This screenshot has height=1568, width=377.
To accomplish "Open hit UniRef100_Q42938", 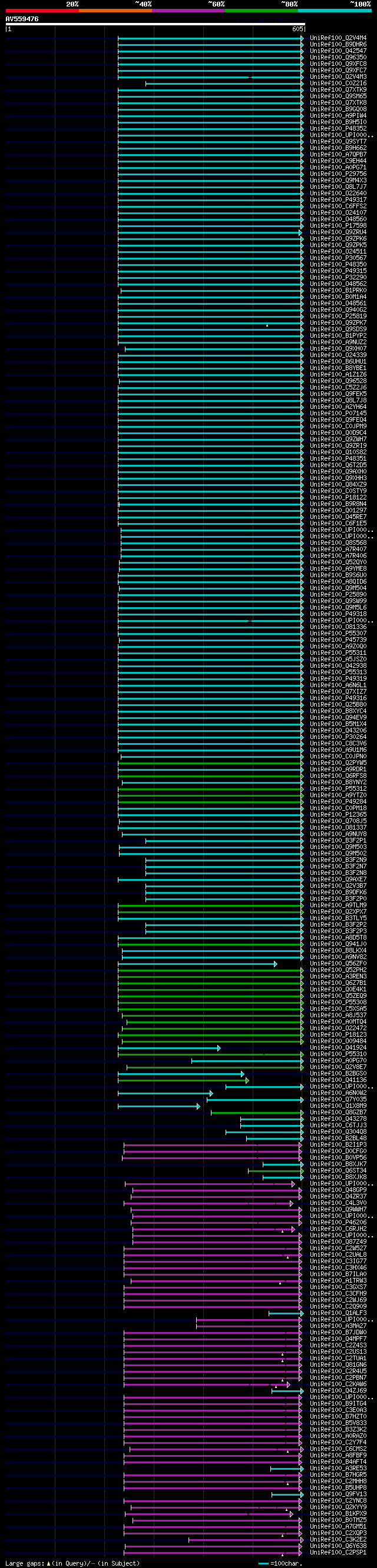I will 338,665.
